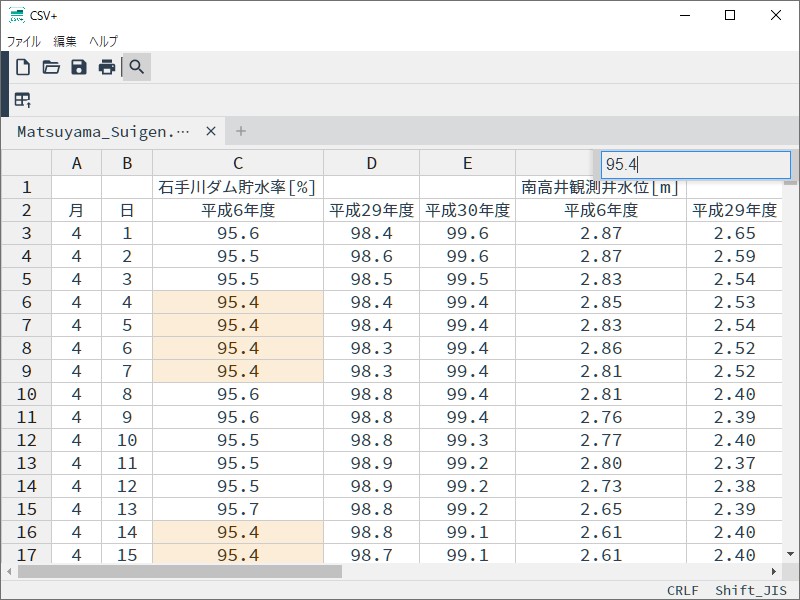
Task: Click the table insert icon
Action: (x=23, y=100)
